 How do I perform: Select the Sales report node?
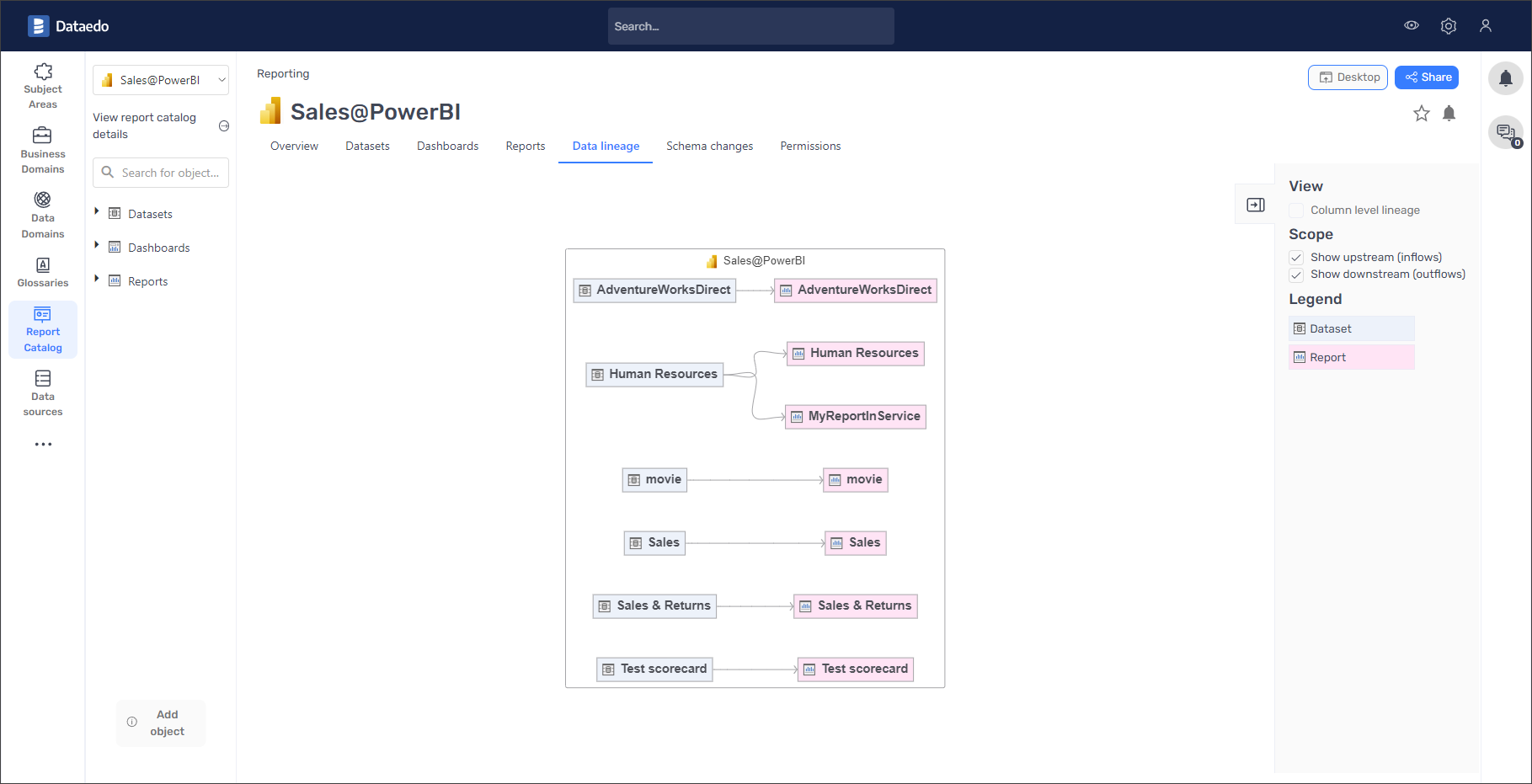tap(856, 543)
